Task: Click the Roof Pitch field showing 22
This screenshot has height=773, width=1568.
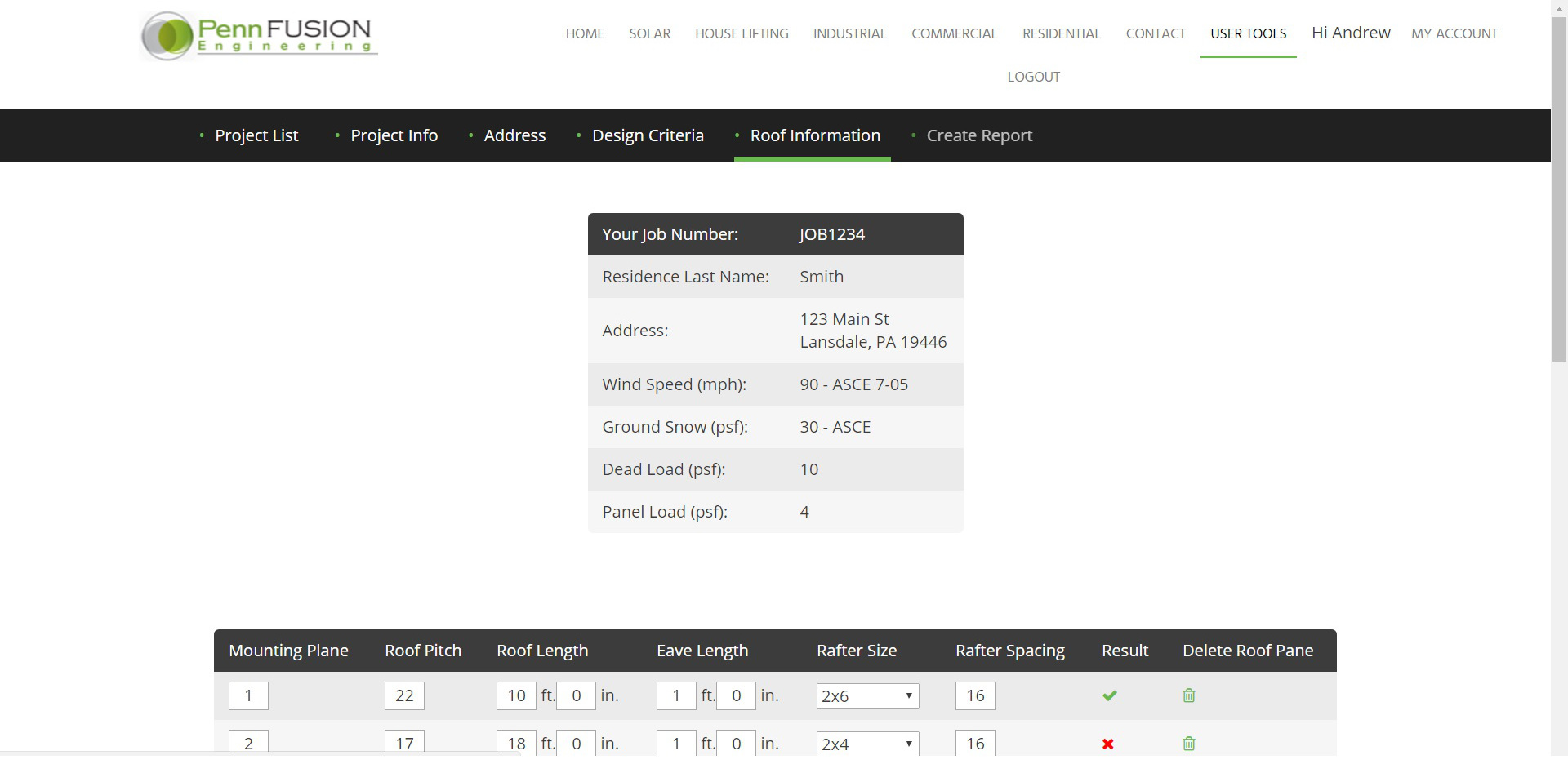Action: point(404,695)
